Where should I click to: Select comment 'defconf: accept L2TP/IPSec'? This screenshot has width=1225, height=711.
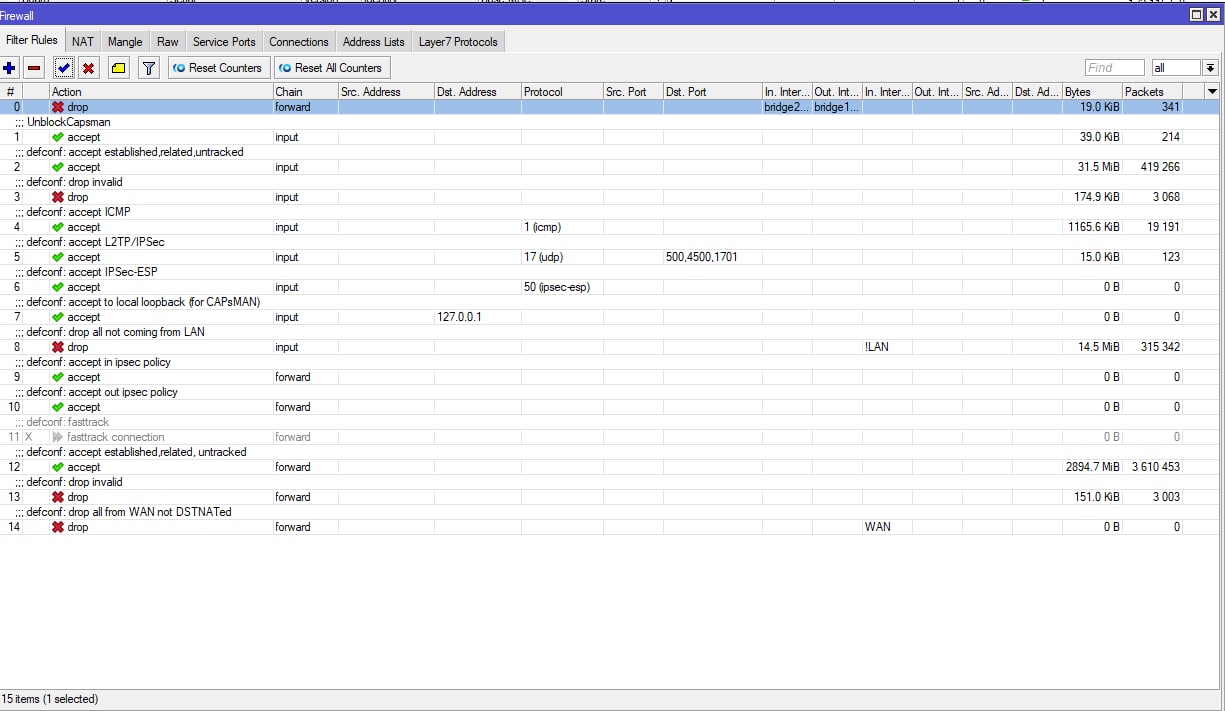click(96, 242)
